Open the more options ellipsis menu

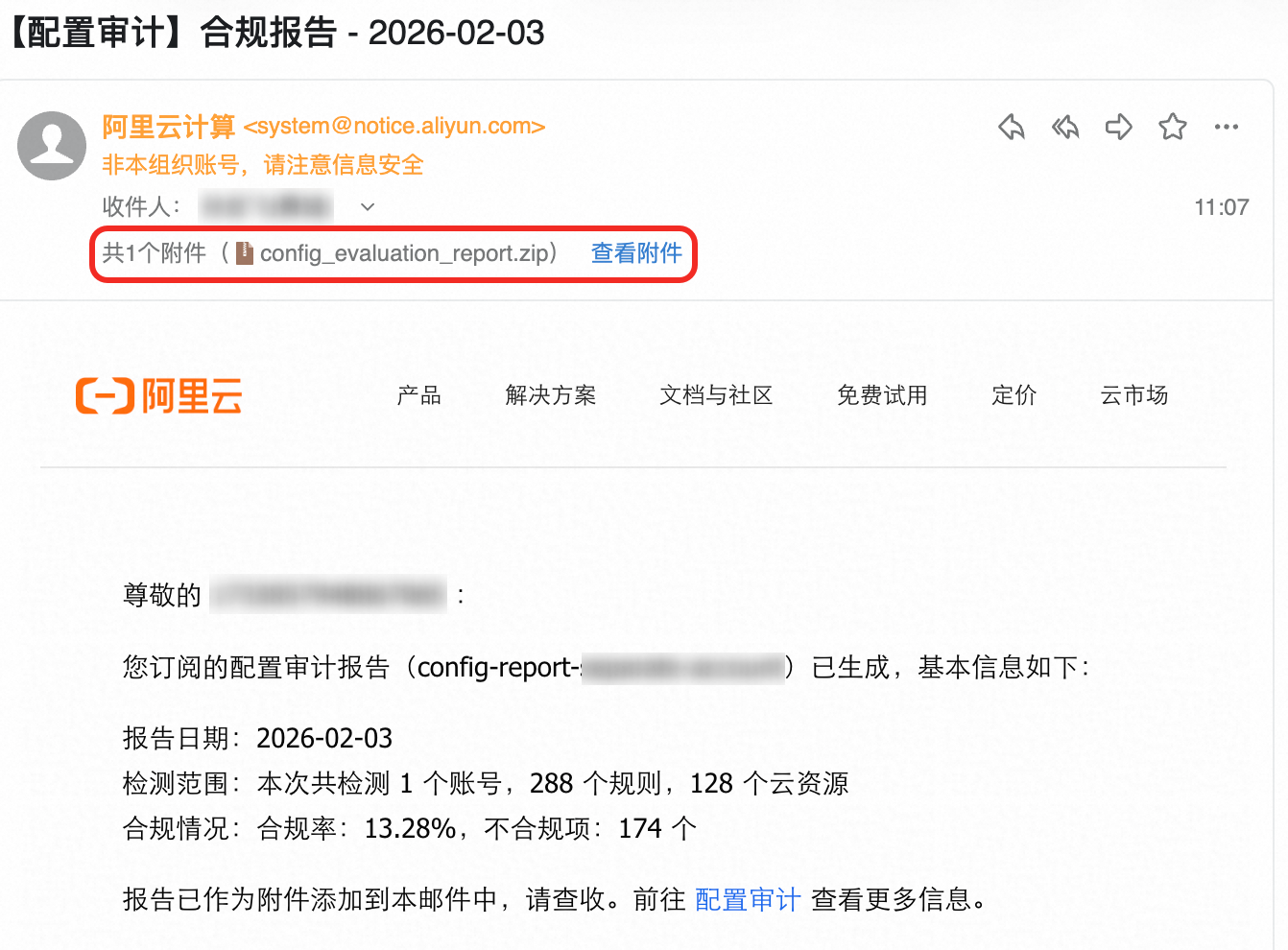coord(1227,127)
